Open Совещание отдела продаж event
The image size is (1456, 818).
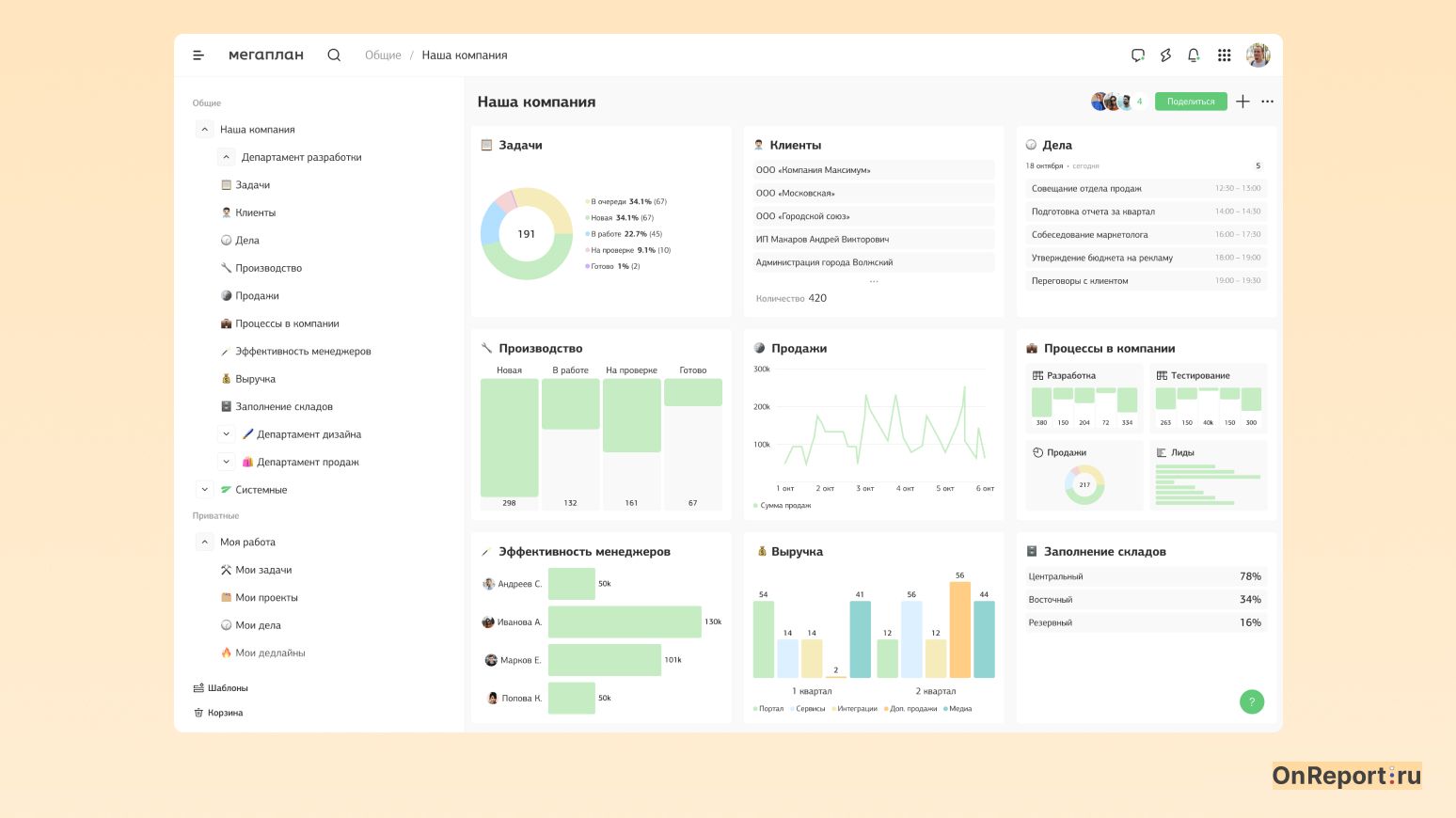[1147, 189]
